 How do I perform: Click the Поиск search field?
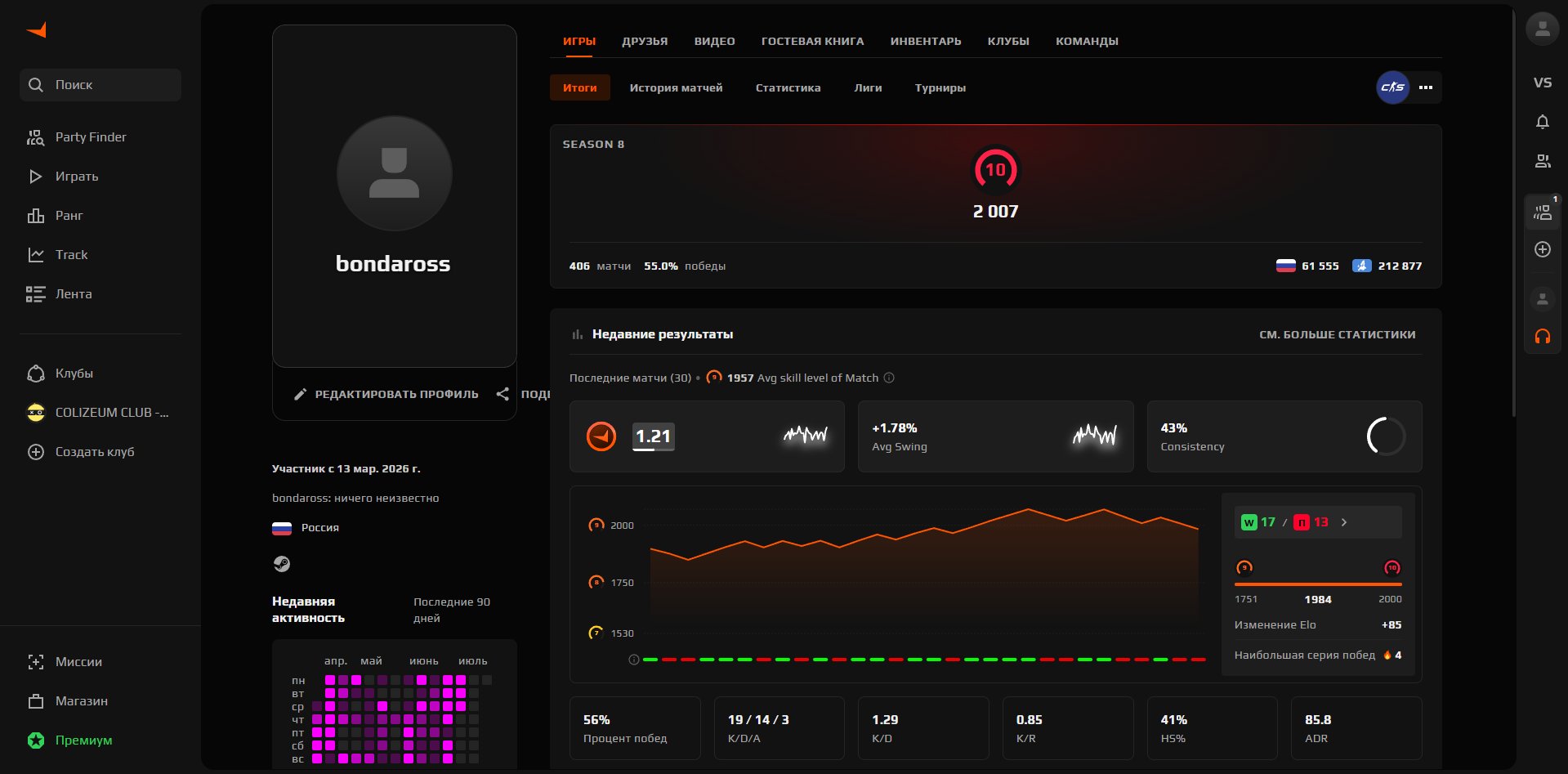tap(101, 85)
